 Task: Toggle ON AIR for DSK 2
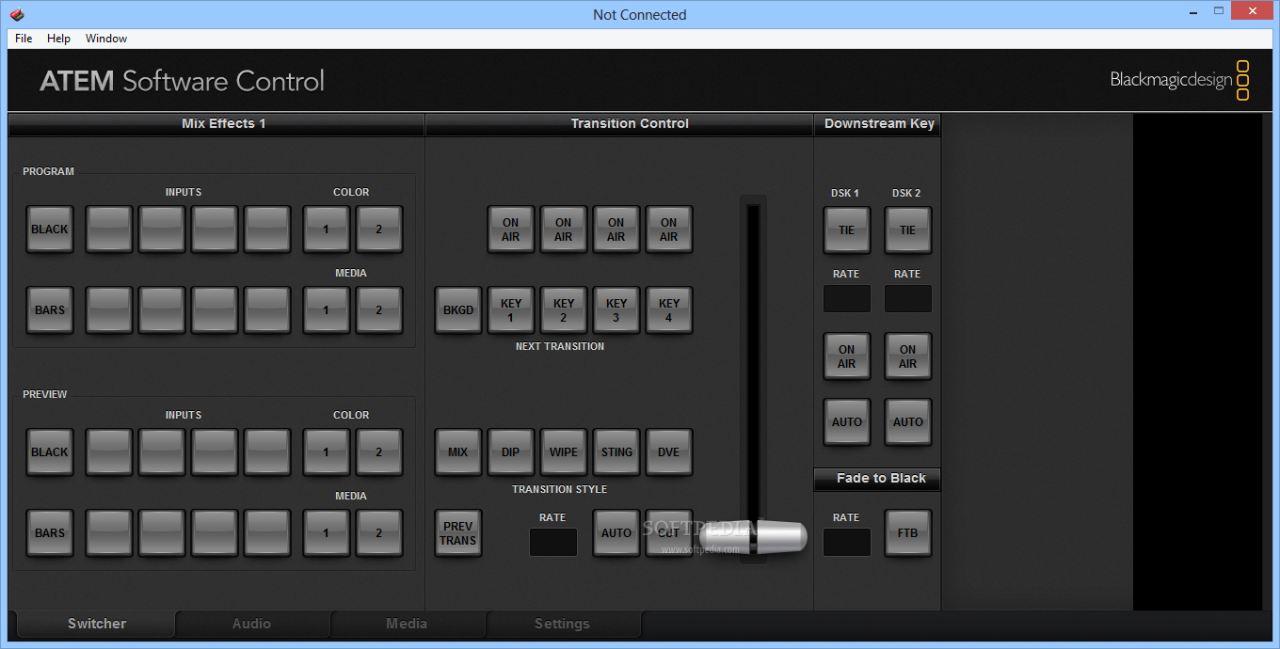click(908, 356)
